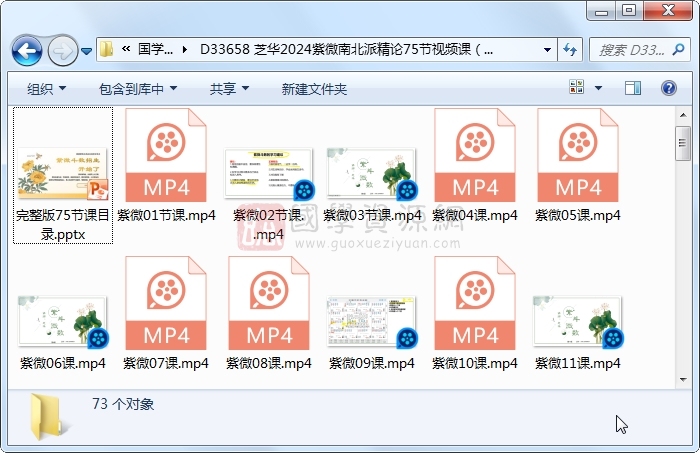Select 完整版75节课目录.pptx thumbnail

coord(63,173)
